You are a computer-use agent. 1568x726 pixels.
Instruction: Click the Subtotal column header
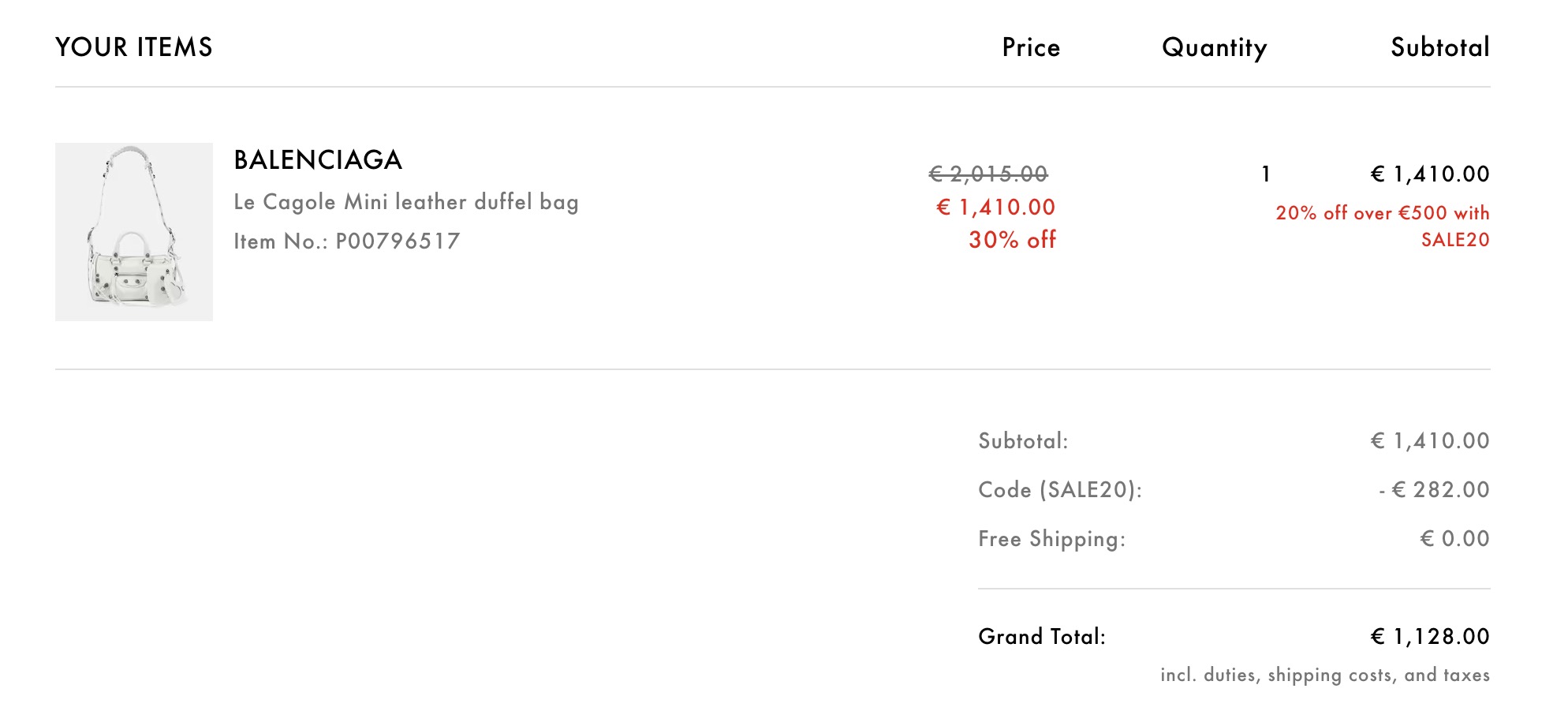point(1440,47)
